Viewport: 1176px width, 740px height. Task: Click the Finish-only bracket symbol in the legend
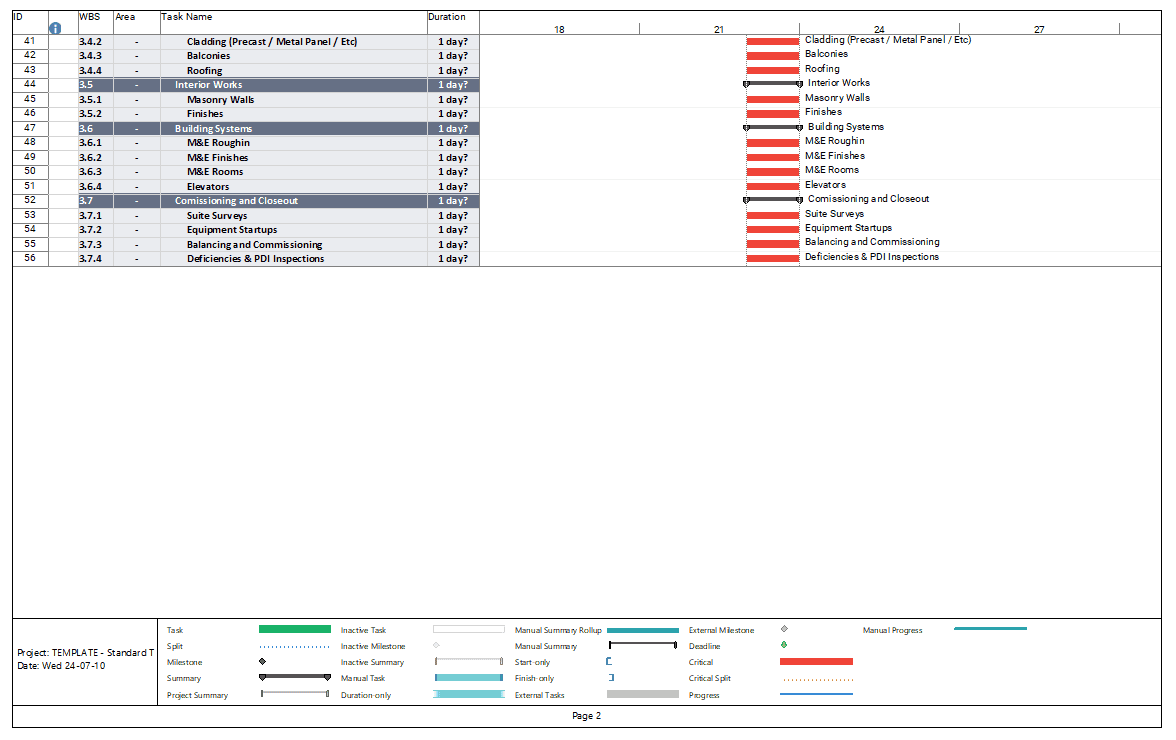coord(610,678)
